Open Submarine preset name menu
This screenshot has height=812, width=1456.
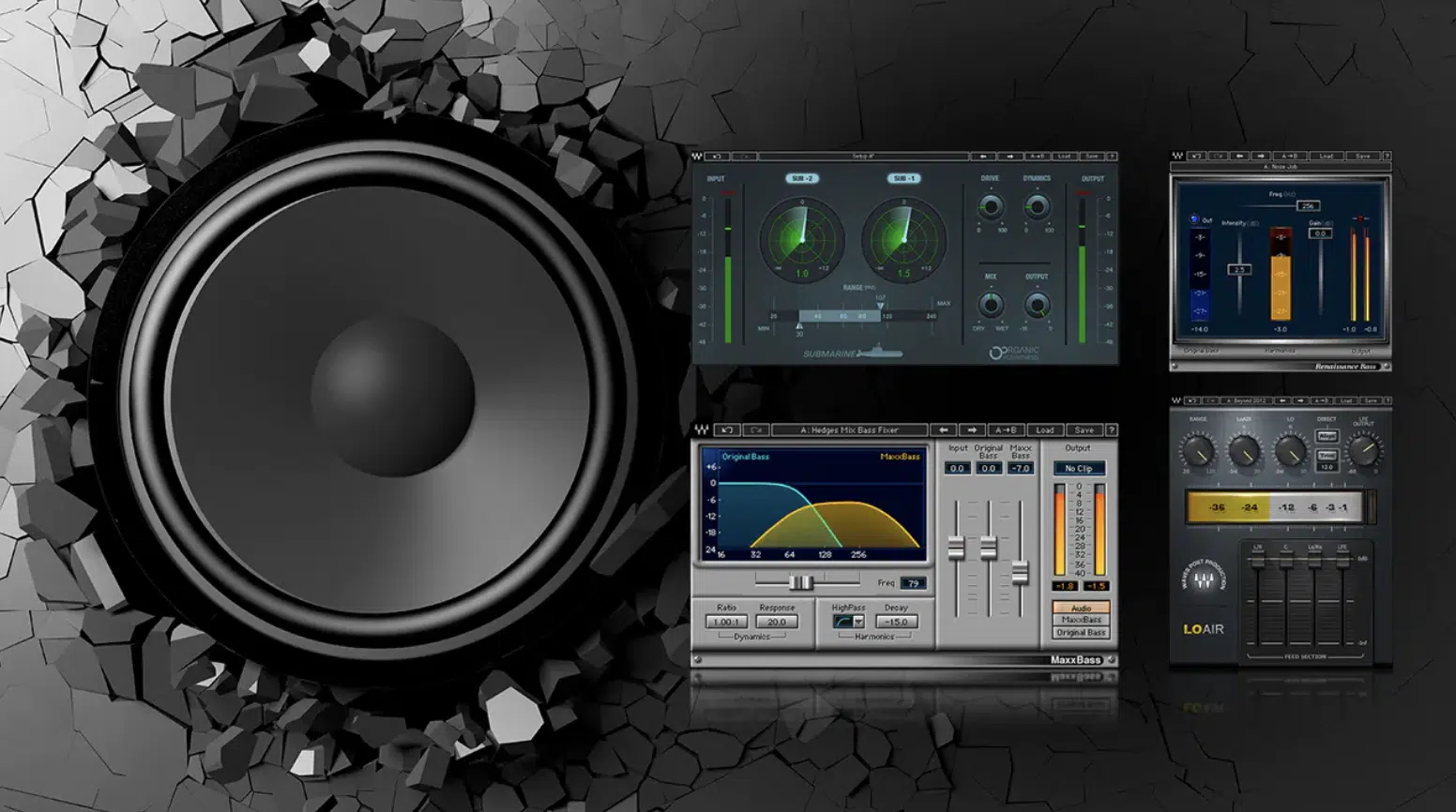click(863, 157)
